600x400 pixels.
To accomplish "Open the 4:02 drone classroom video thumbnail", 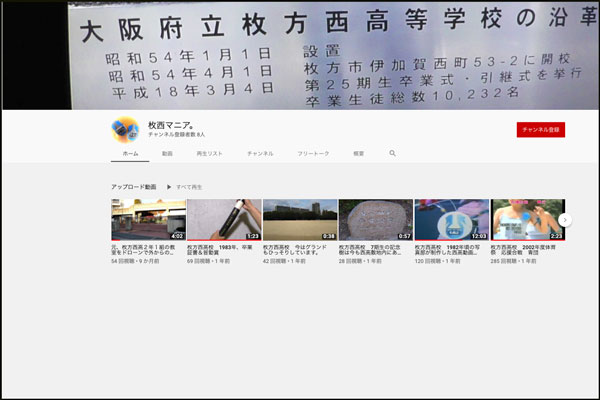I will point(148,219).
